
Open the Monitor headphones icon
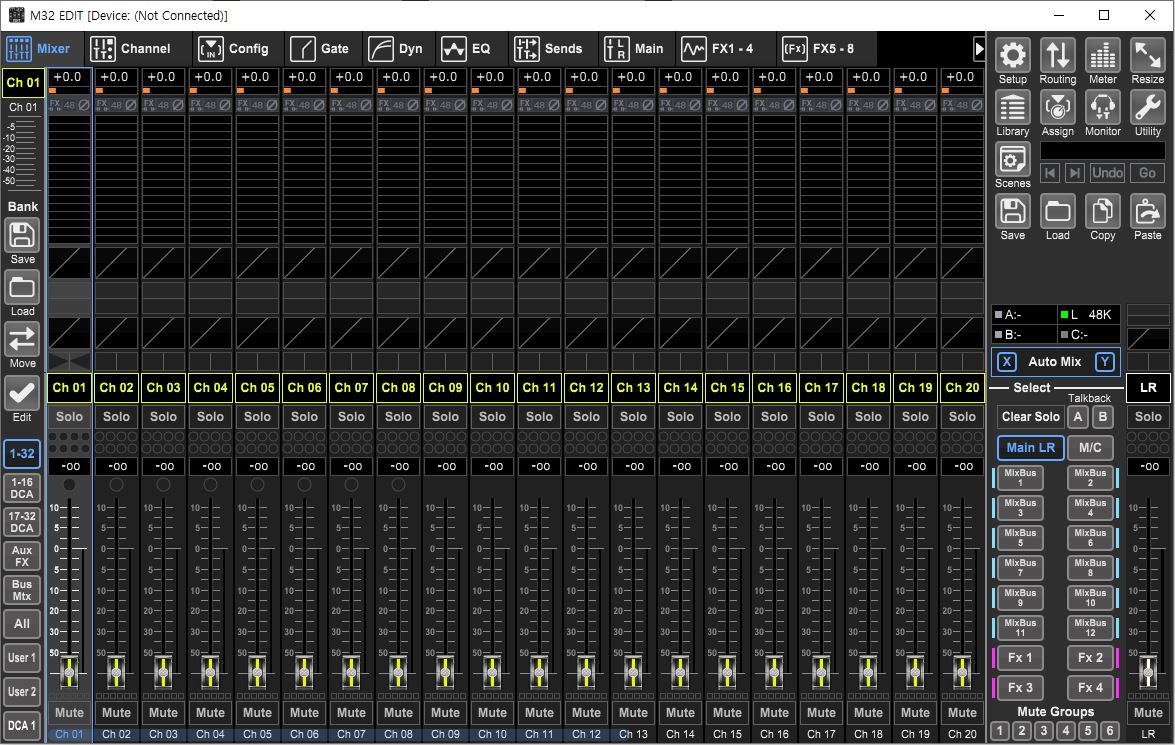coord(1102,107)
